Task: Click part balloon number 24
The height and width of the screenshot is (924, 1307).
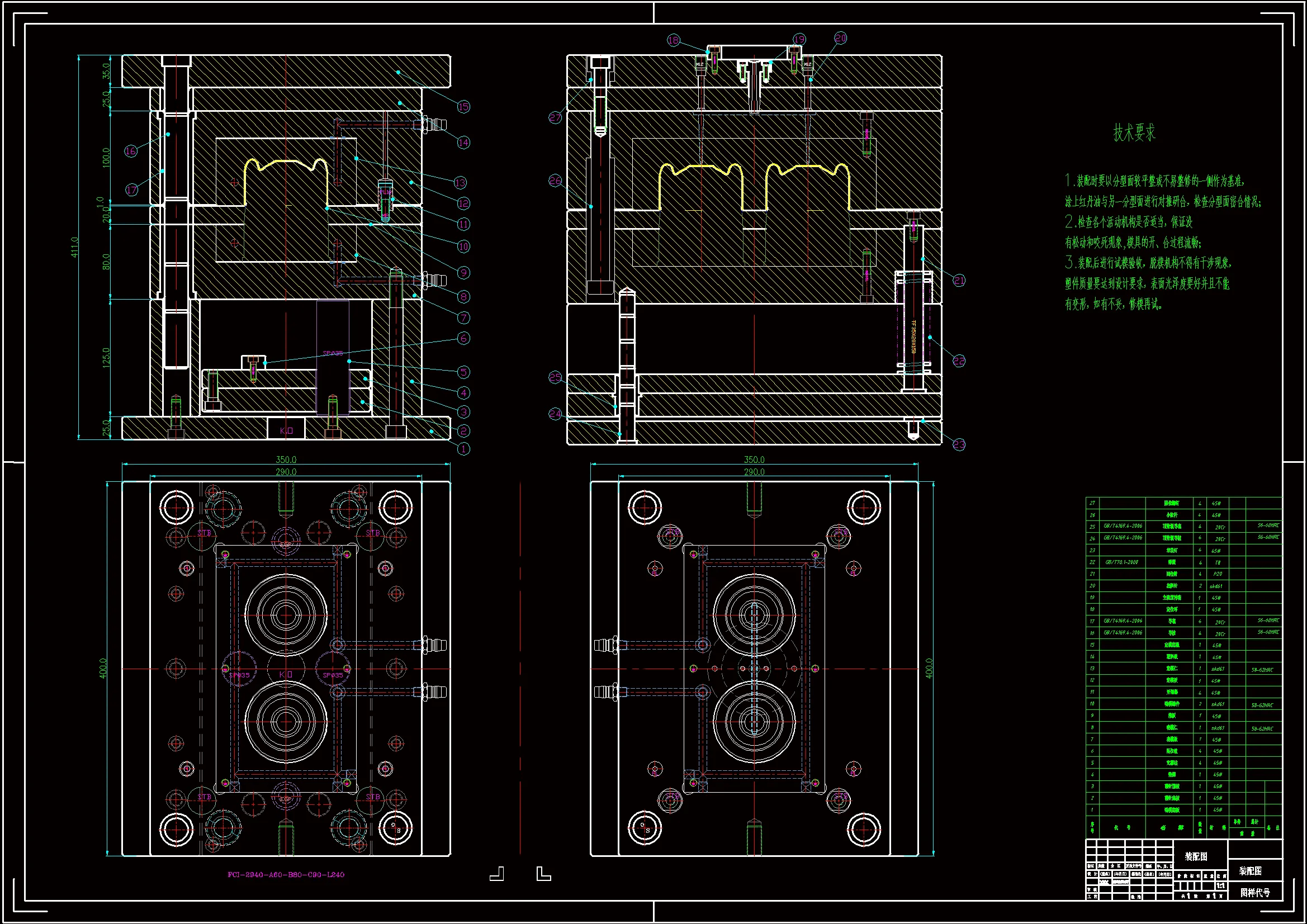Action: tap(555, 414)
